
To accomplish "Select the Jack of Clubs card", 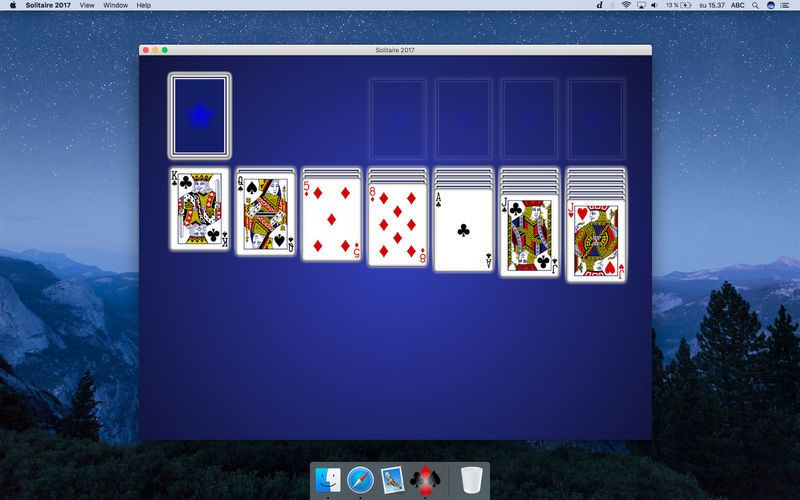I will [530, 235].
